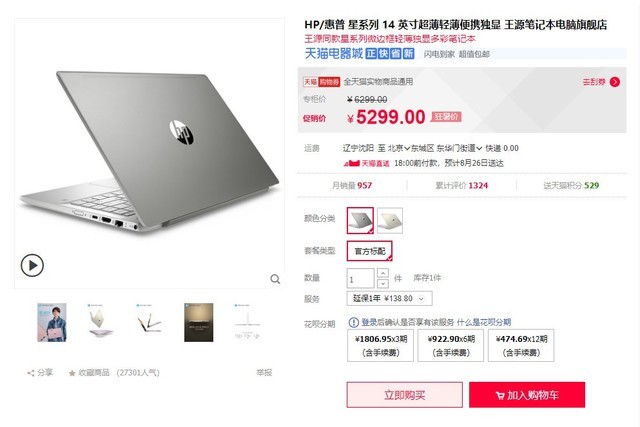Click the share icon below the thumbnails

tap(31, 373)
